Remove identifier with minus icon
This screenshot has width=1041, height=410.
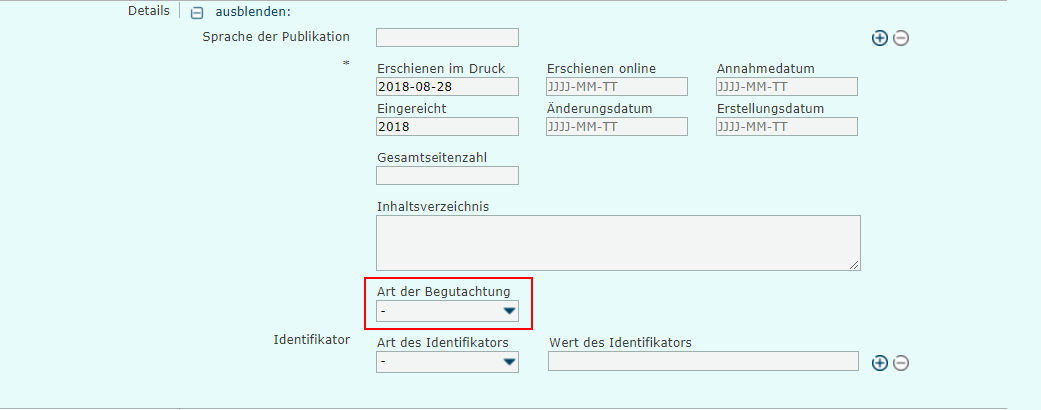901,363
